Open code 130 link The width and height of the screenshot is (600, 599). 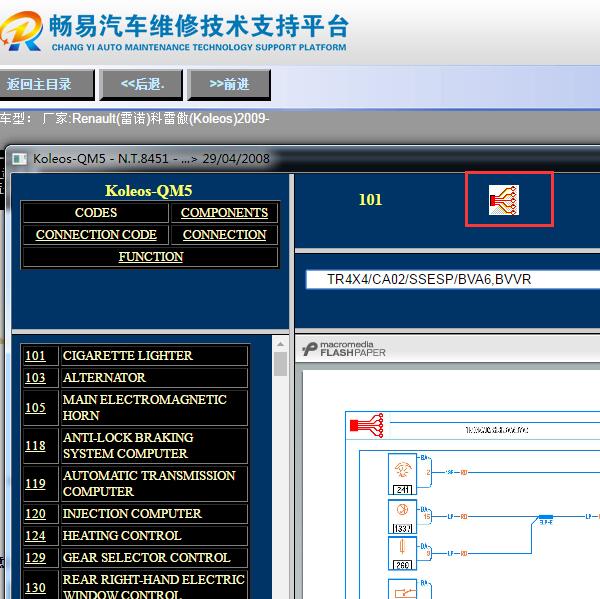pyautogui.click(x=35, y=588)
